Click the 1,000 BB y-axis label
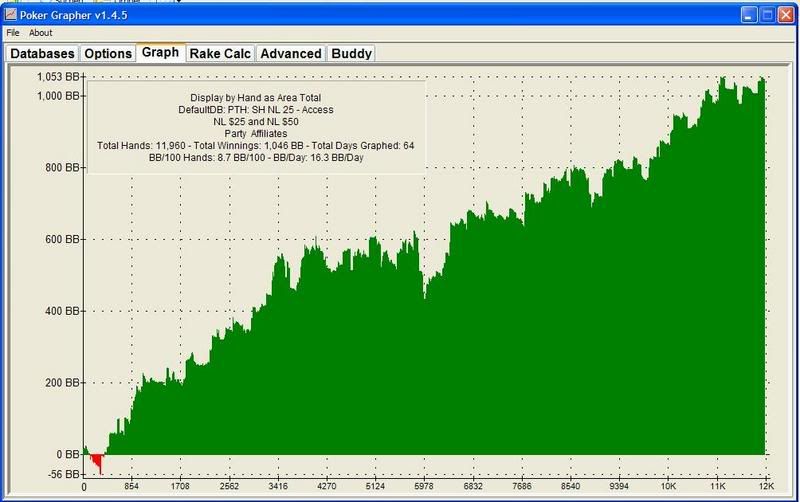Viewport: 800px width, 502px height. [x=58, y=96]
